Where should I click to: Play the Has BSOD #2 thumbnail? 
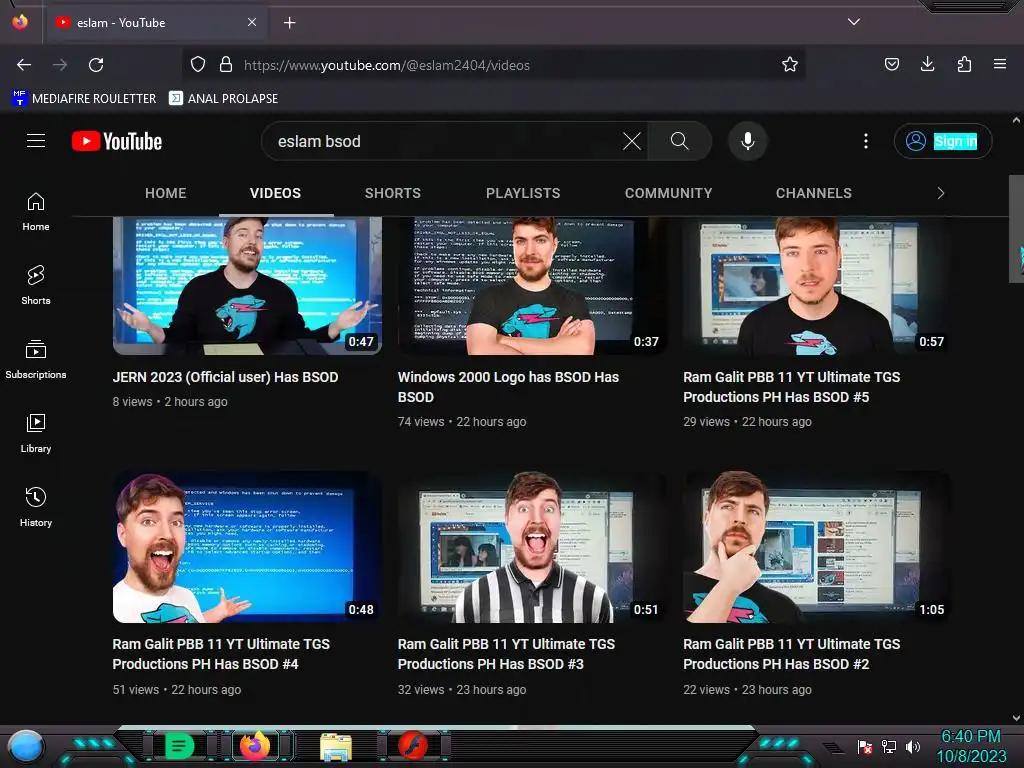pyautogui.click(x=818, y=547)
